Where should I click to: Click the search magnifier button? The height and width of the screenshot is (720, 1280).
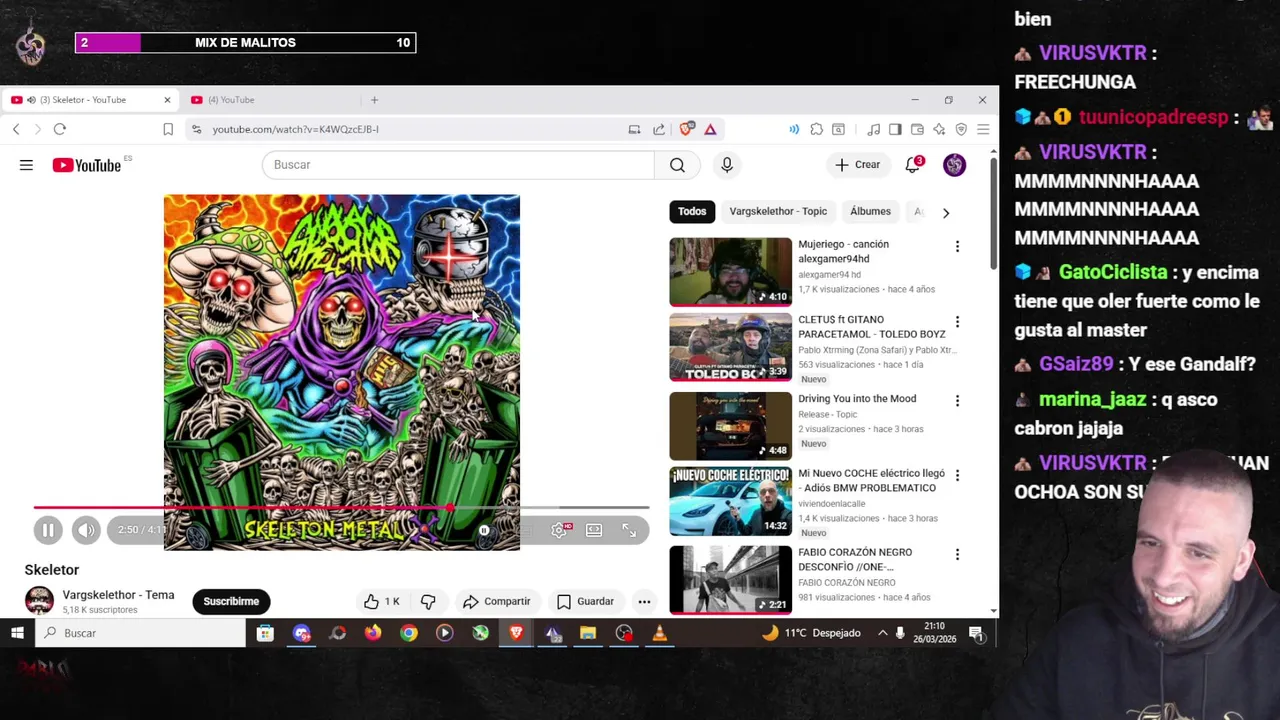tap(677, 165)
